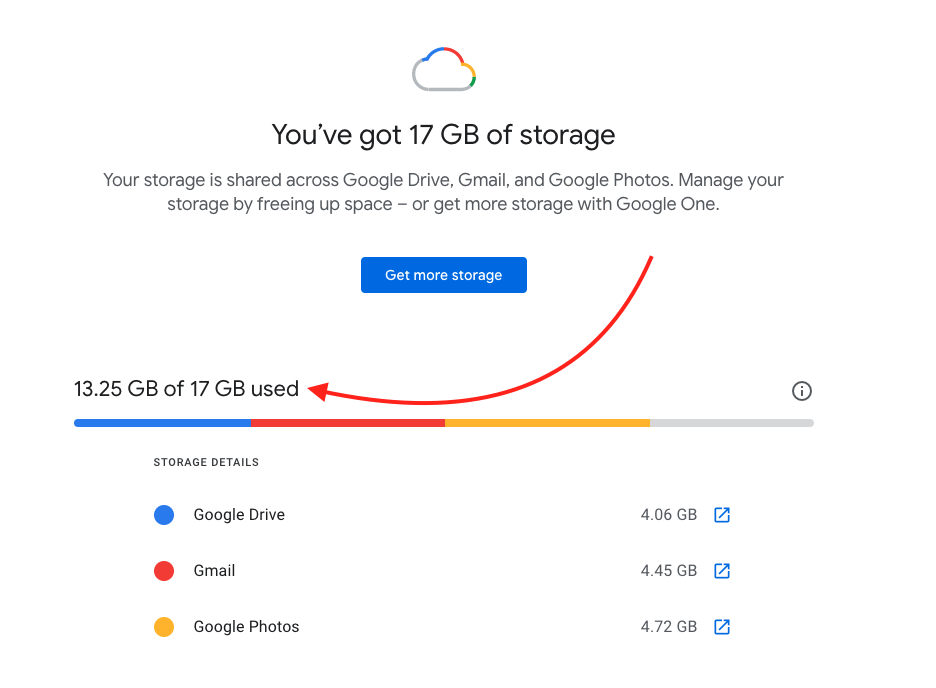Click the blue segment of storage bar
Image resolution: width=936 pixels, height=688 pixels.
click(162, 423)
